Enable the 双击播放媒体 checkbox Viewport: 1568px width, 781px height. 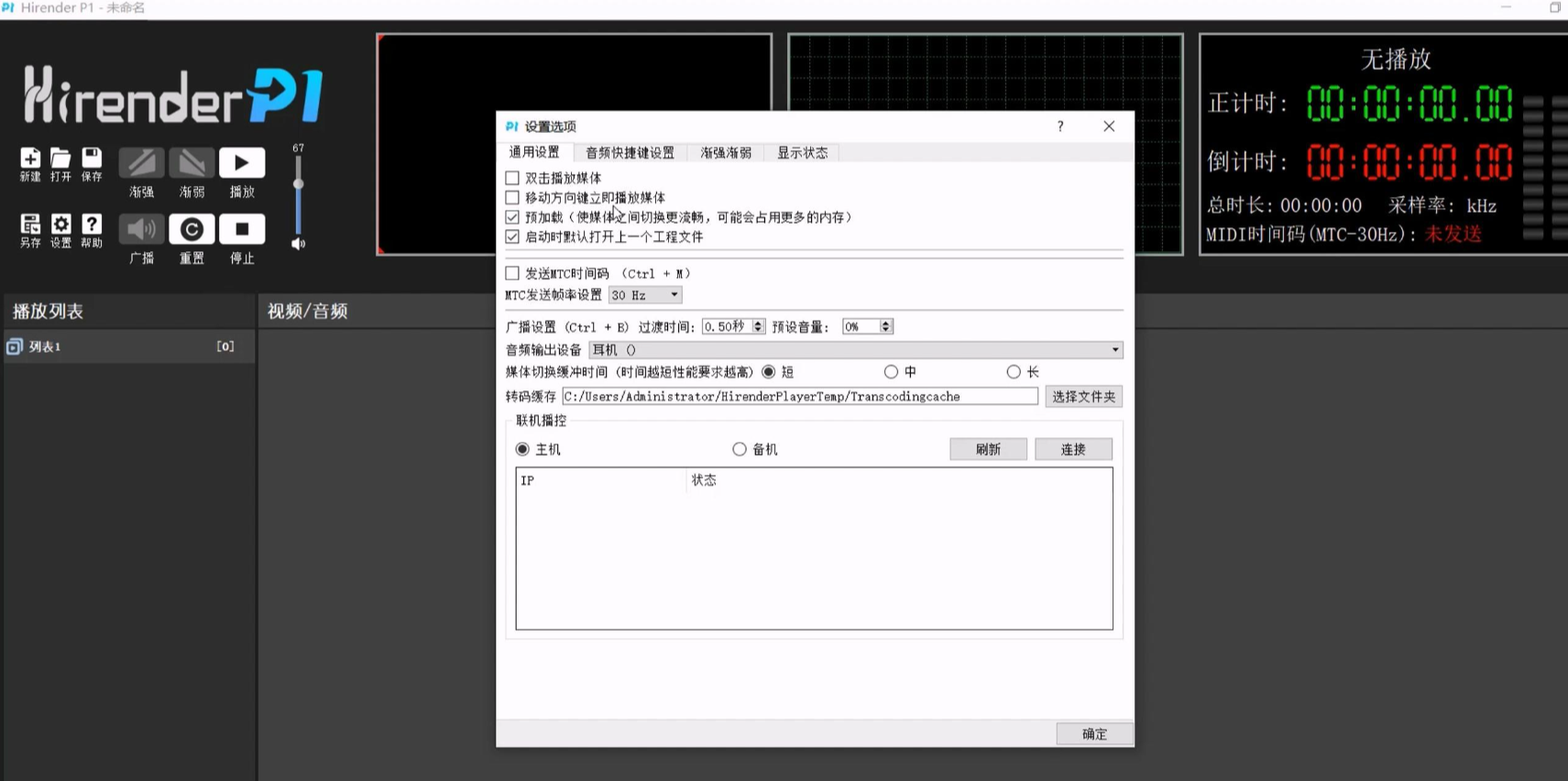pos(512,178)
